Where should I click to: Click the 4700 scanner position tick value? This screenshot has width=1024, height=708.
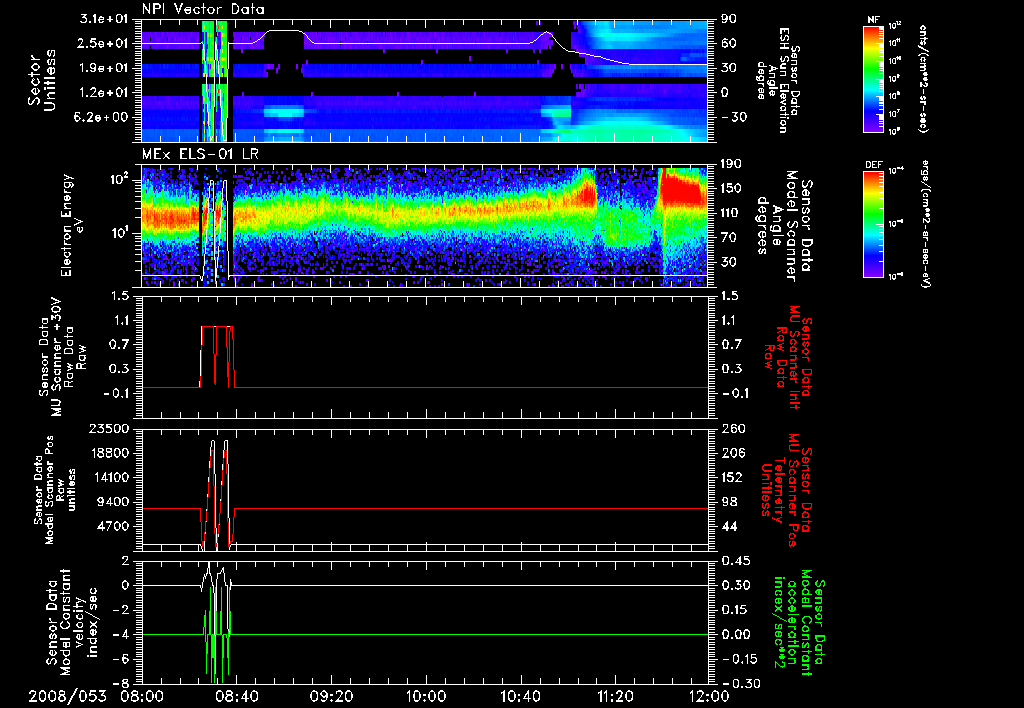113,526
